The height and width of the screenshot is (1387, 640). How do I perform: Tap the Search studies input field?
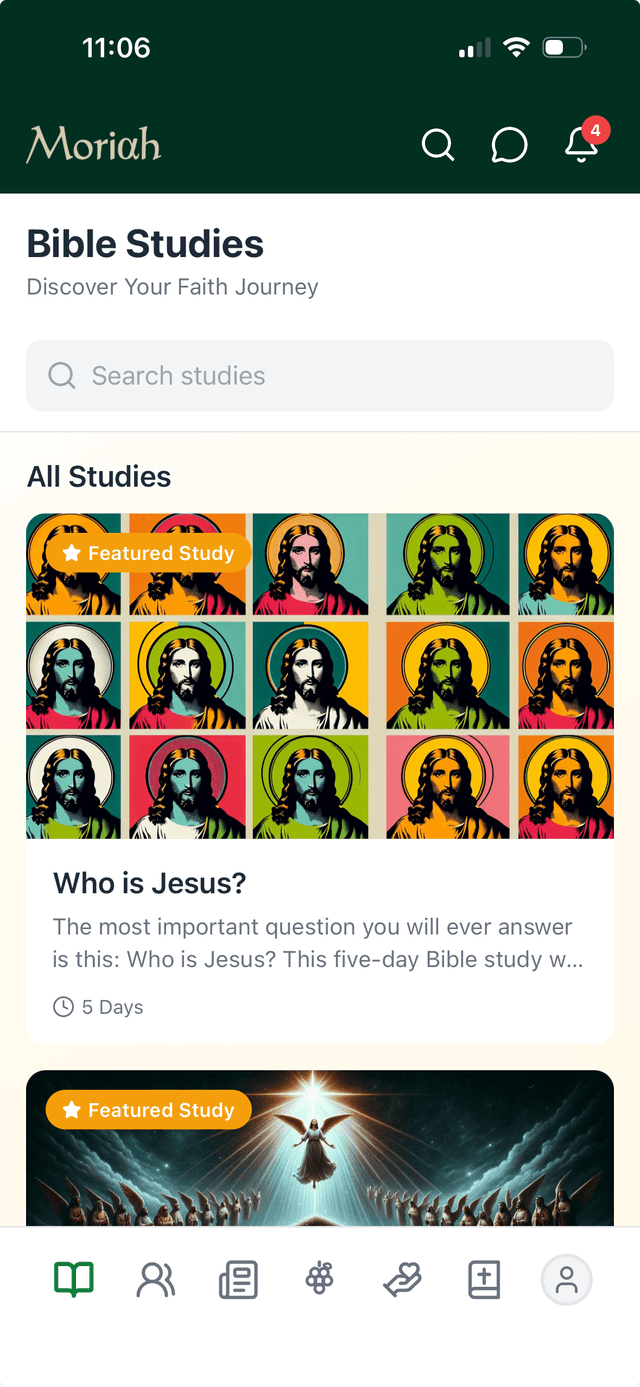click(x=320, y=375)
